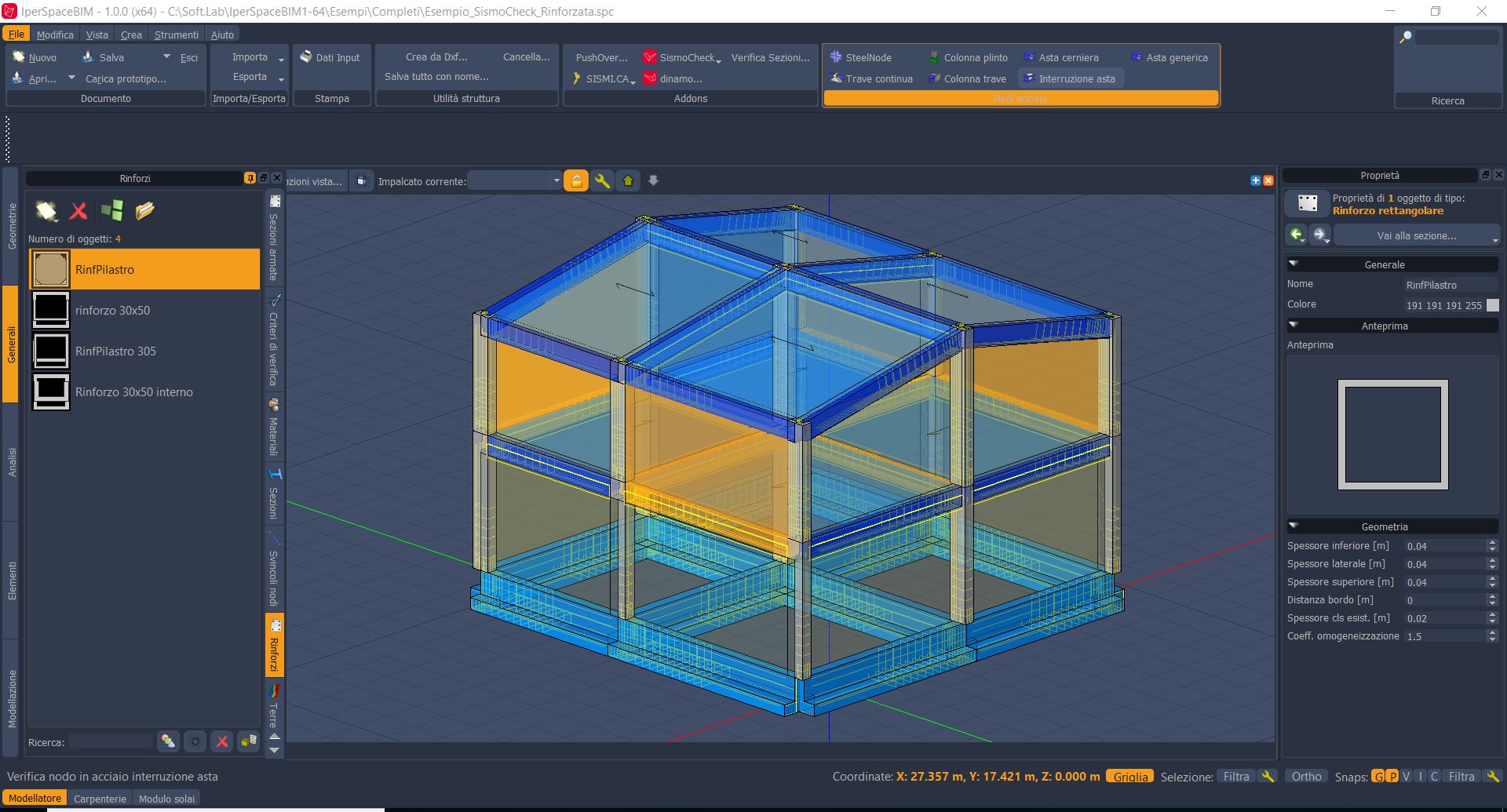
Task: Open the Sezioni side tab
Action: 274,494
